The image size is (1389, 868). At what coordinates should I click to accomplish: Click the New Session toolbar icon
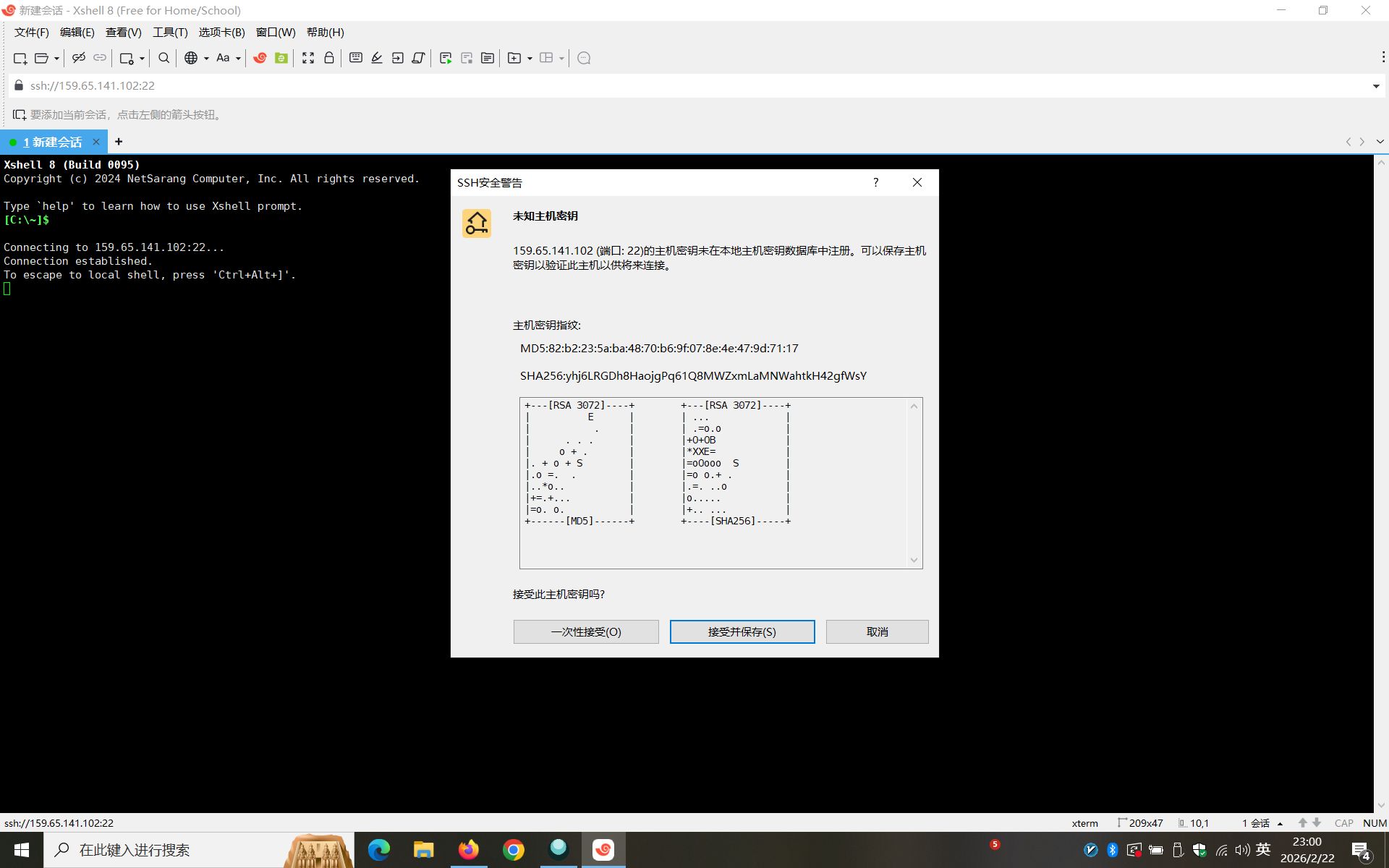point(20,58)
